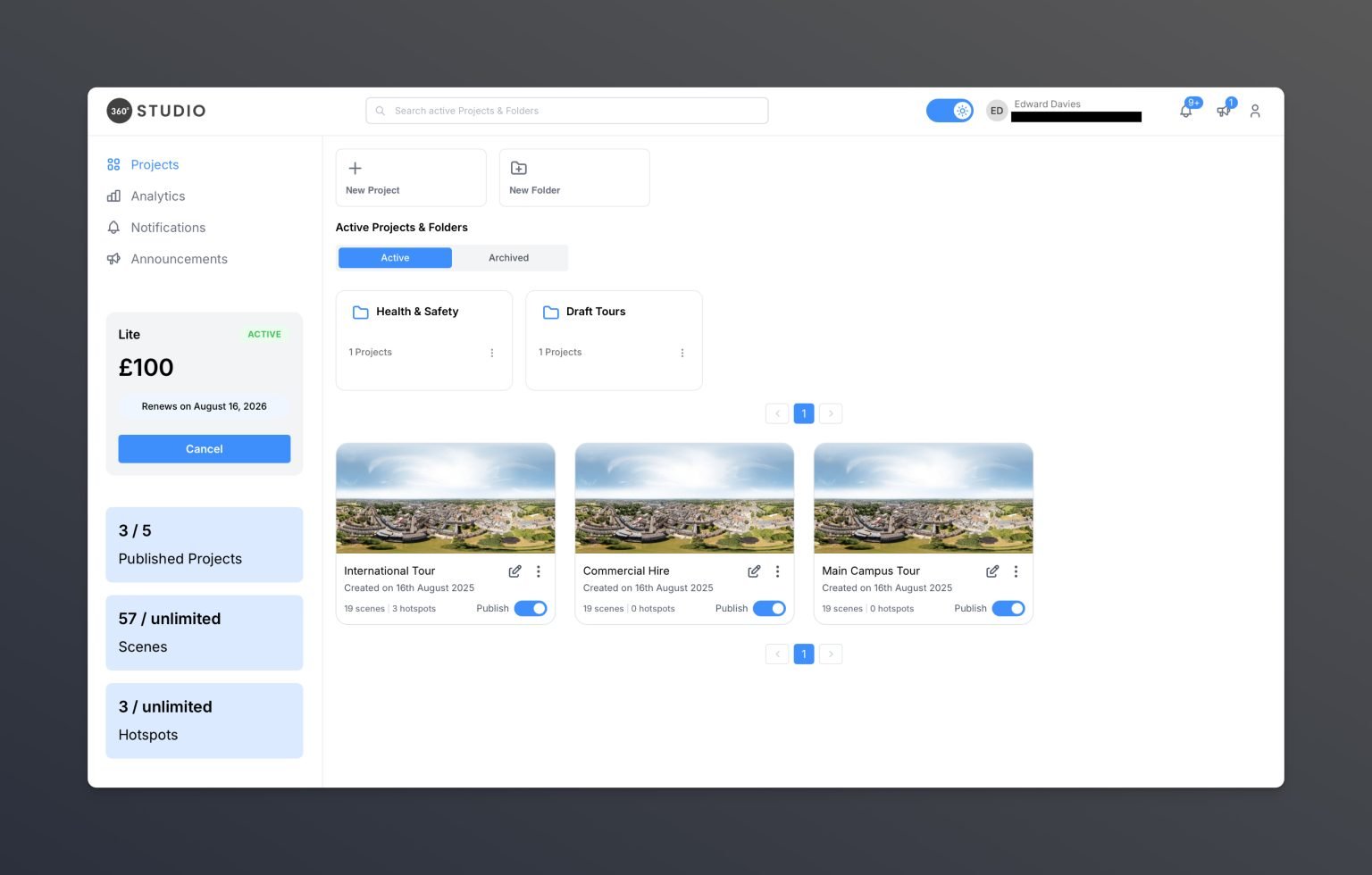Click edit icon for Main Campus Tour
Image resolution: width=1372 pixels, height=875 pixels.
(x=992, y=571)
